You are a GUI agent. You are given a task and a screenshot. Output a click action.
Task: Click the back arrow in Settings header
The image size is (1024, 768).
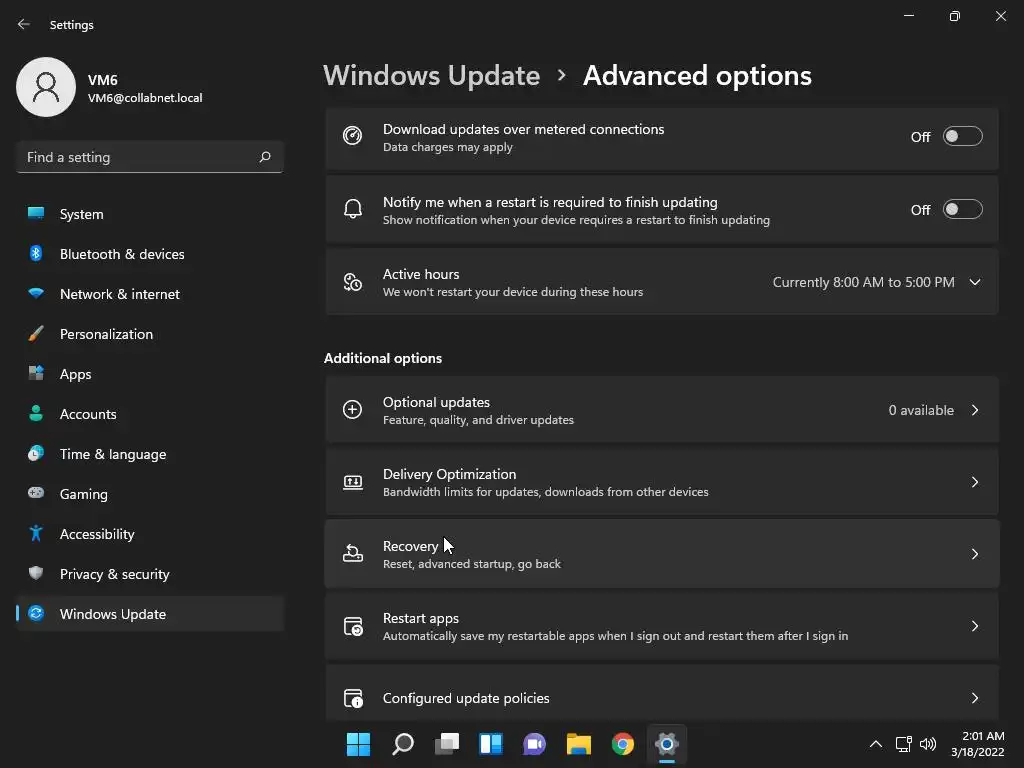pyautogui.click(x=24, y=24)
